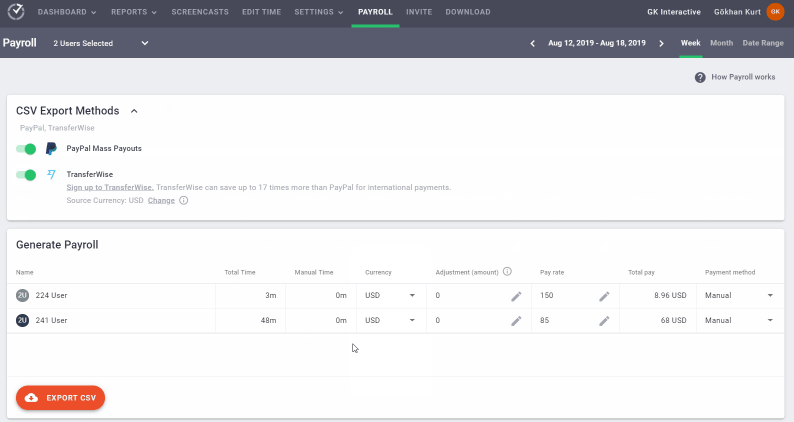Switch to the Week view tab
The width and height of the screenshot is (794, 422).
pyautogui.click(x=691, y=43)
